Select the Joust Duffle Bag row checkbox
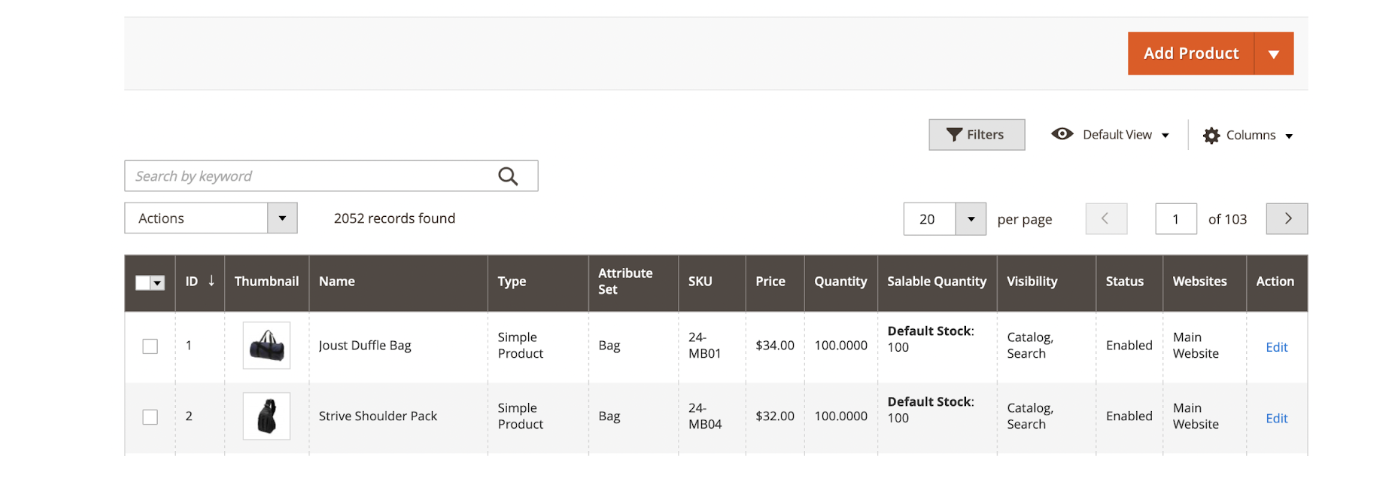The height and width of the screenshot is (482, 1376). point(150,346)
